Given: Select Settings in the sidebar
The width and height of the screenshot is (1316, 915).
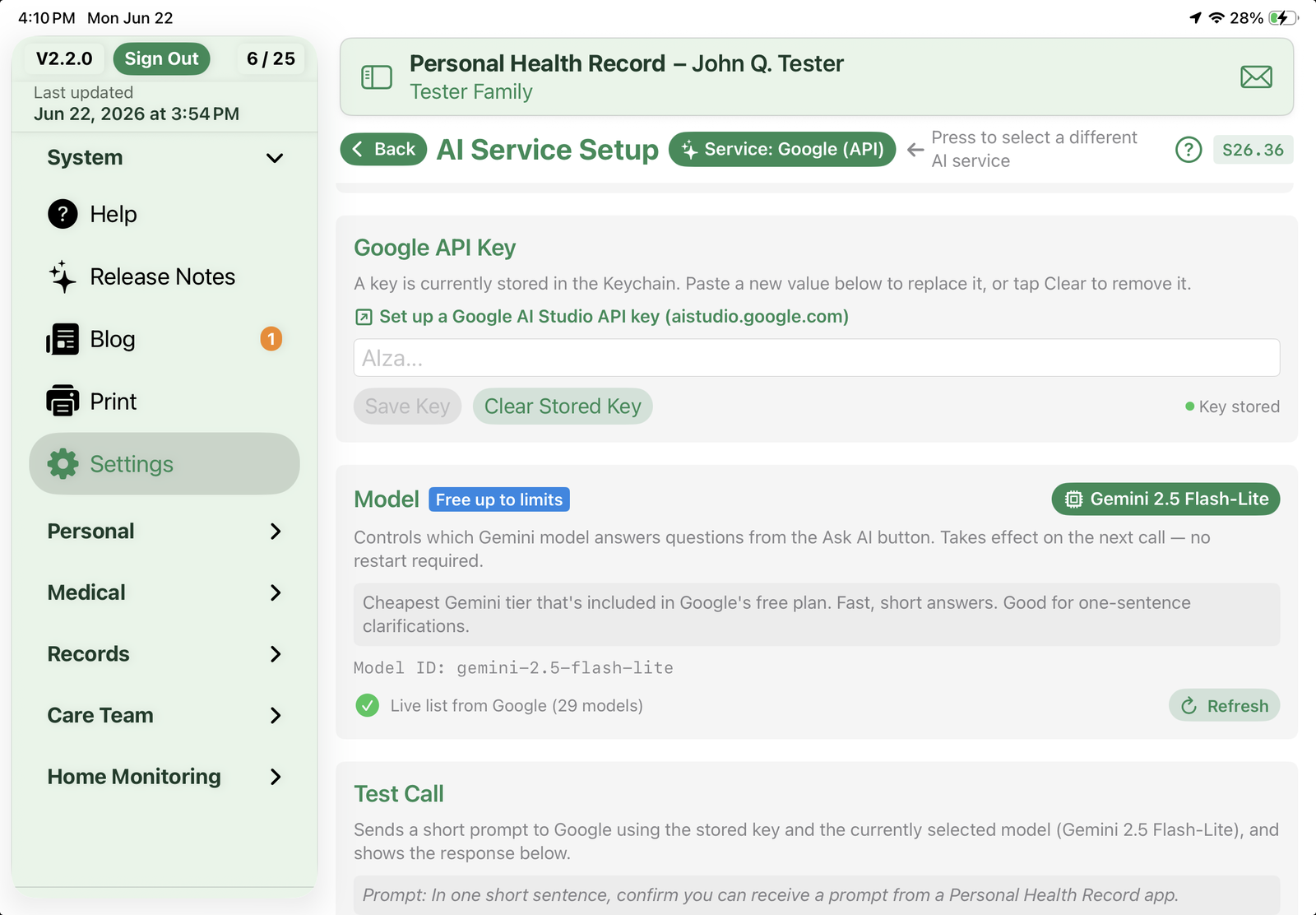Looking at the screenshot, I should [164, 464].
